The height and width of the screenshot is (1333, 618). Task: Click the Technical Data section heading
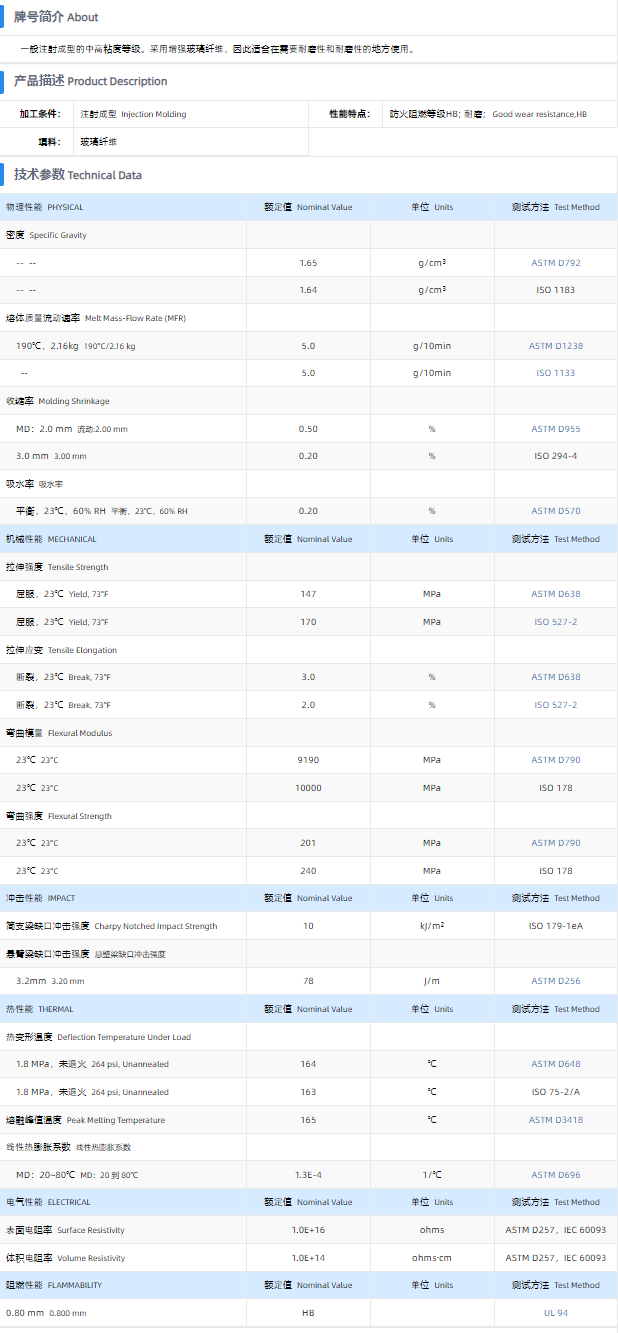pyautogui.click(x=78, y=175)
